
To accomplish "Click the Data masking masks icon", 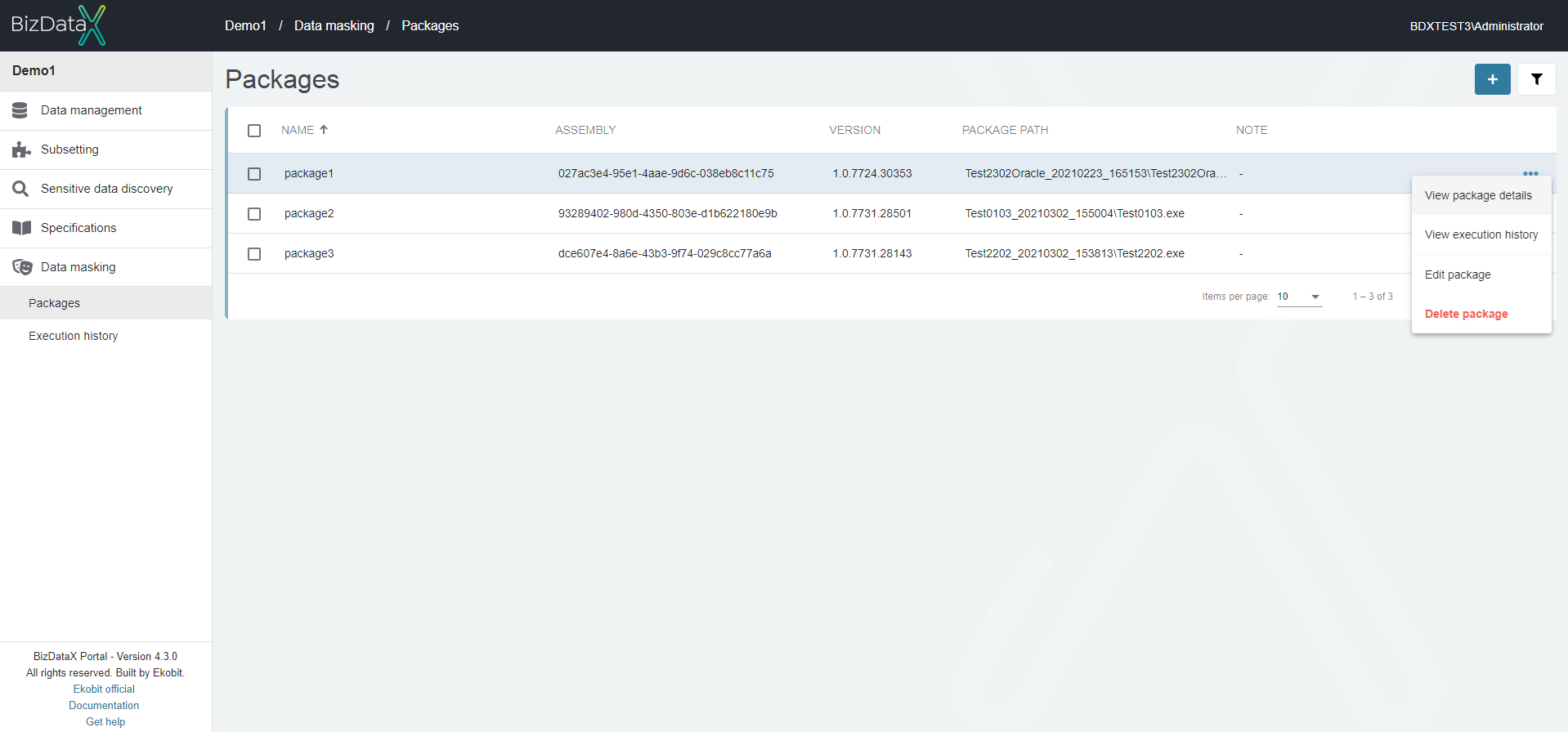I will [22, 267].
